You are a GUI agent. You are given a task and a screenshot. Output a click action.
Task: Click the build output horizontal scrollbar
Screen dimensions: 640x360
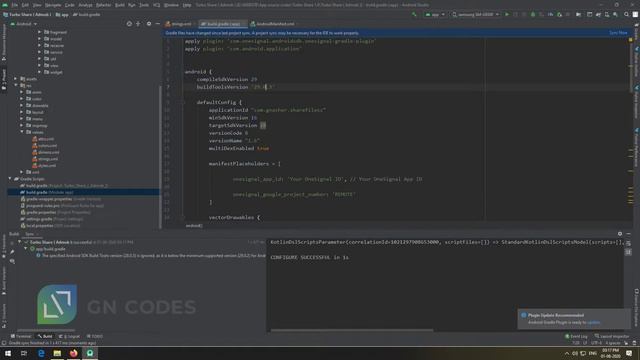point(352,330)
